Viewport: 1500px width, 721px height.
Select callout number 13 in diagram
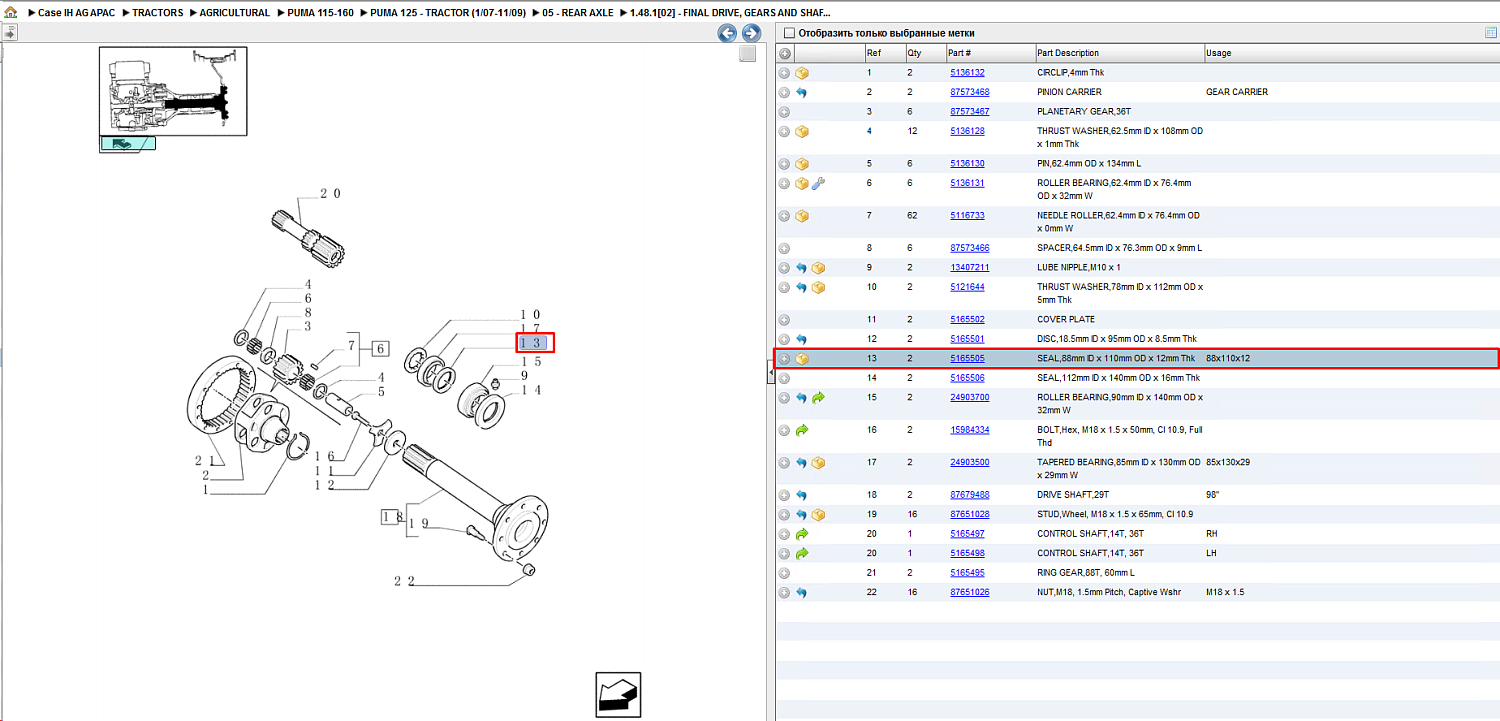pos(535,344)
